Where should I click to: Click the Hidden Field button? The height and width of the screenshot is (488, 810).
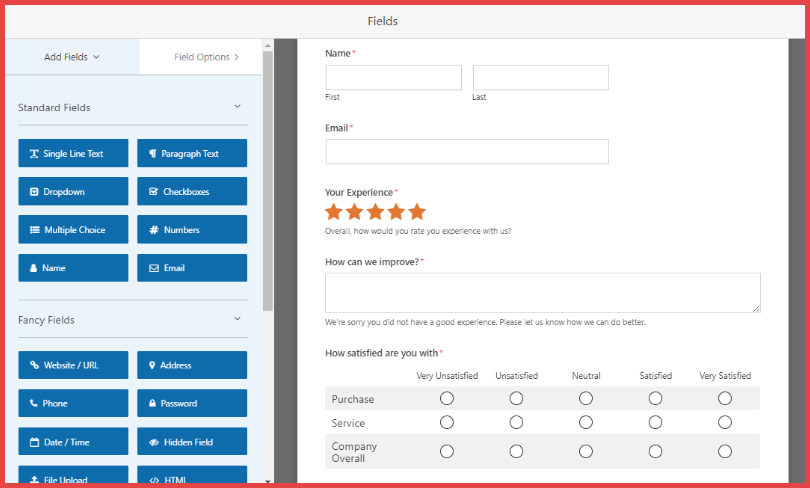click(191, 442)
